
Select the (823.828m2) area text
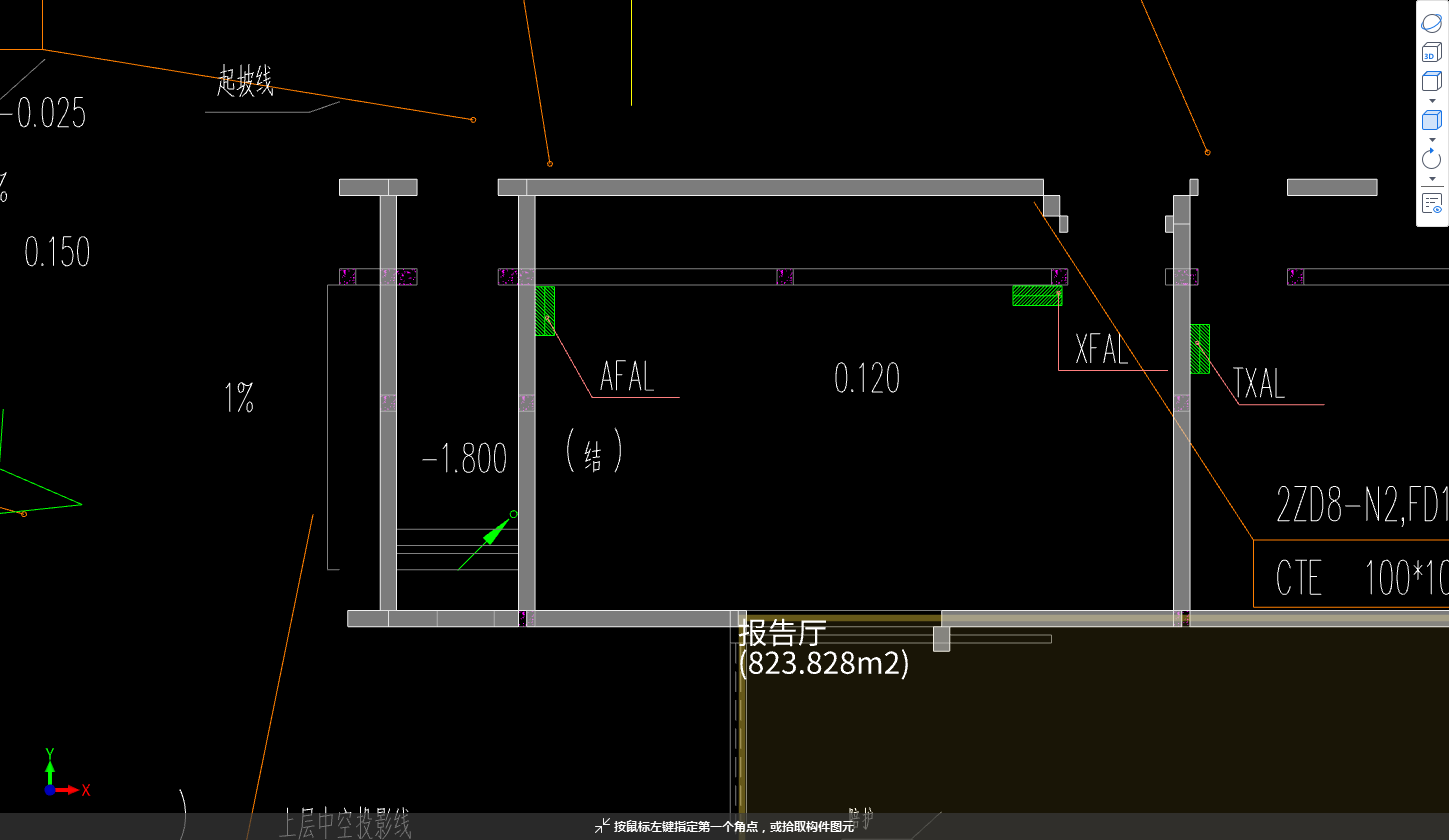824,663
